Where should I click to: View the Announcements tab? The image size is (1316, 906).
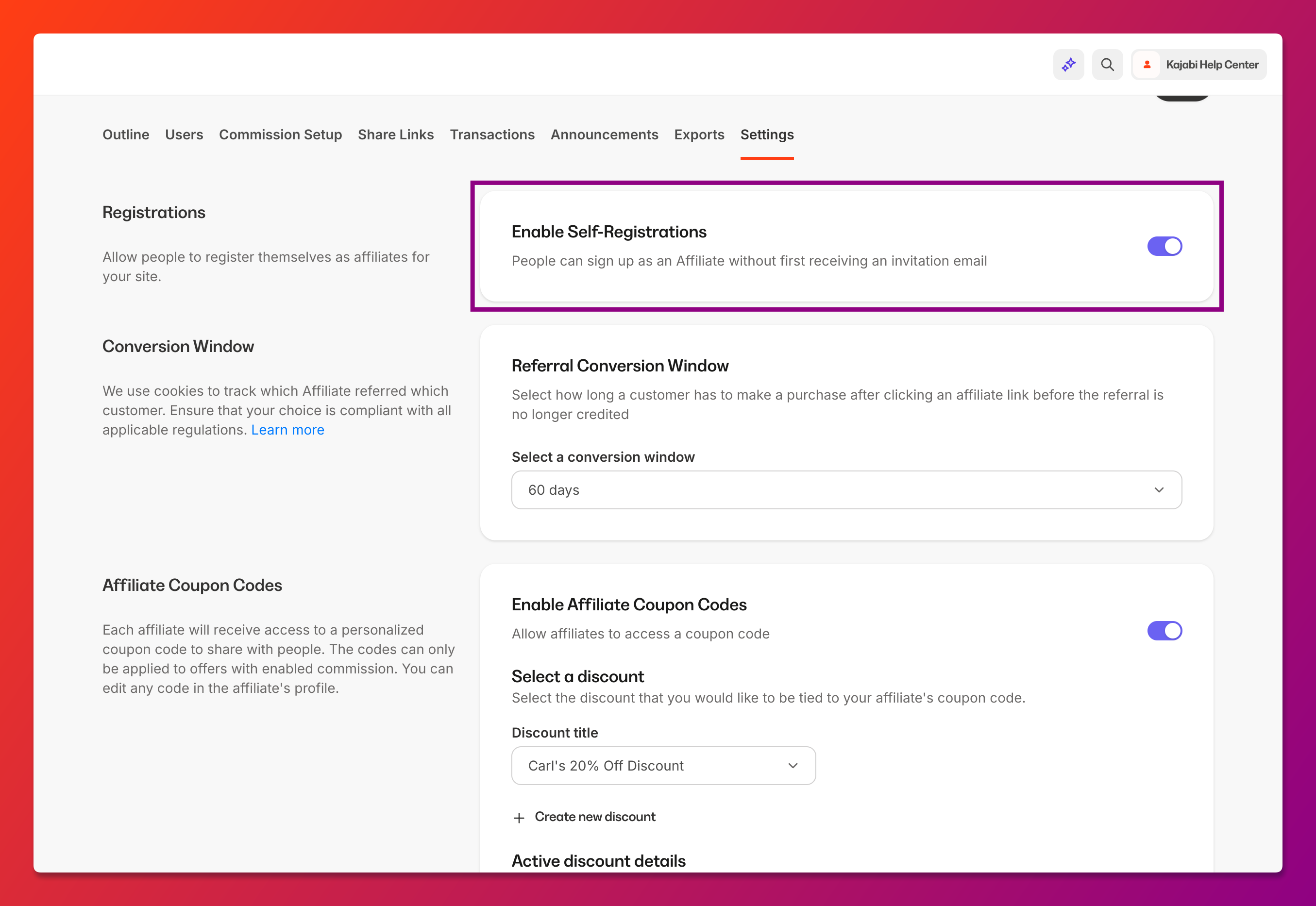[604, 134]
